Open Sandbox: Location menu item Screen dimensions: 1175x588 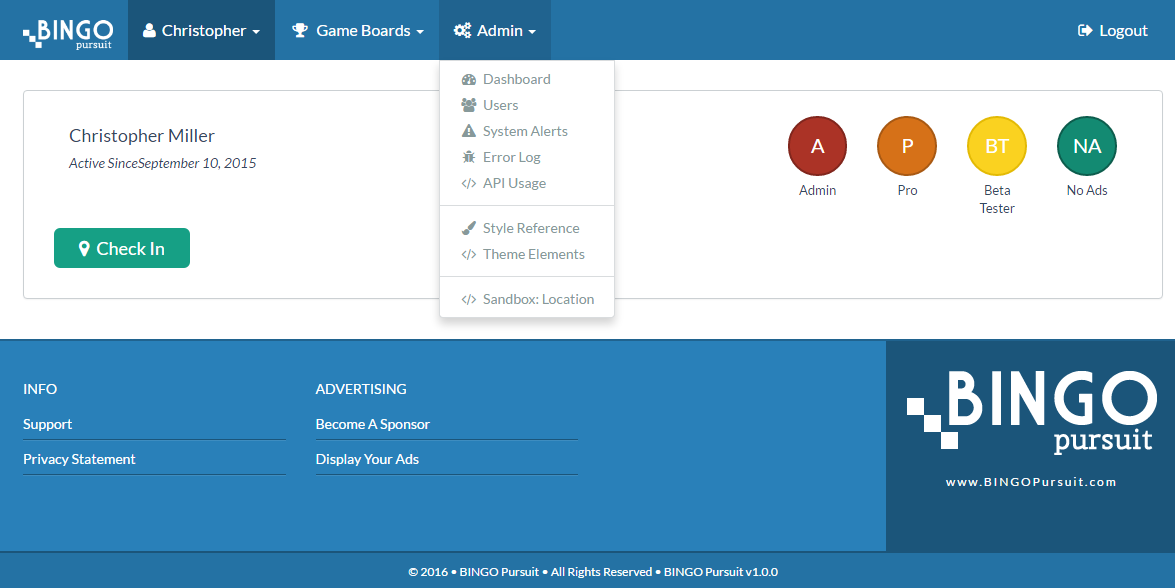pos(538,300)
